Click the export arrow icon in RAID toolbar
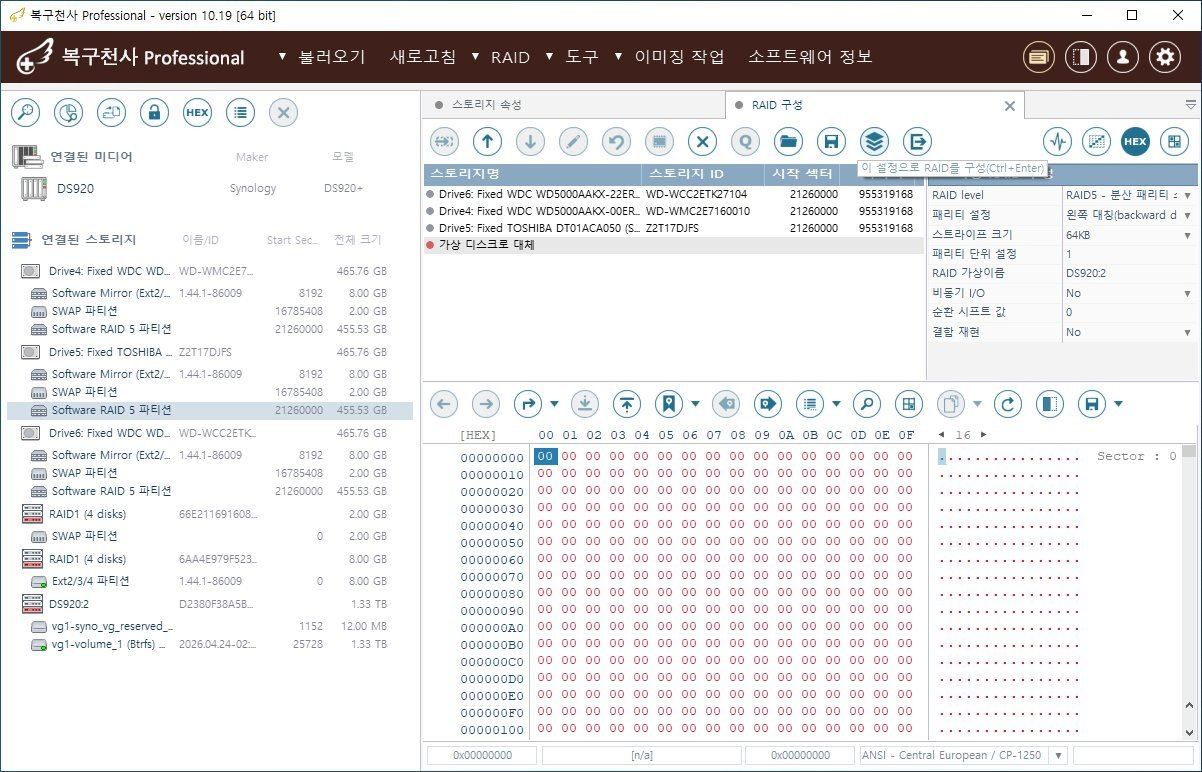The image size is (1202, 772). (917, 141)
